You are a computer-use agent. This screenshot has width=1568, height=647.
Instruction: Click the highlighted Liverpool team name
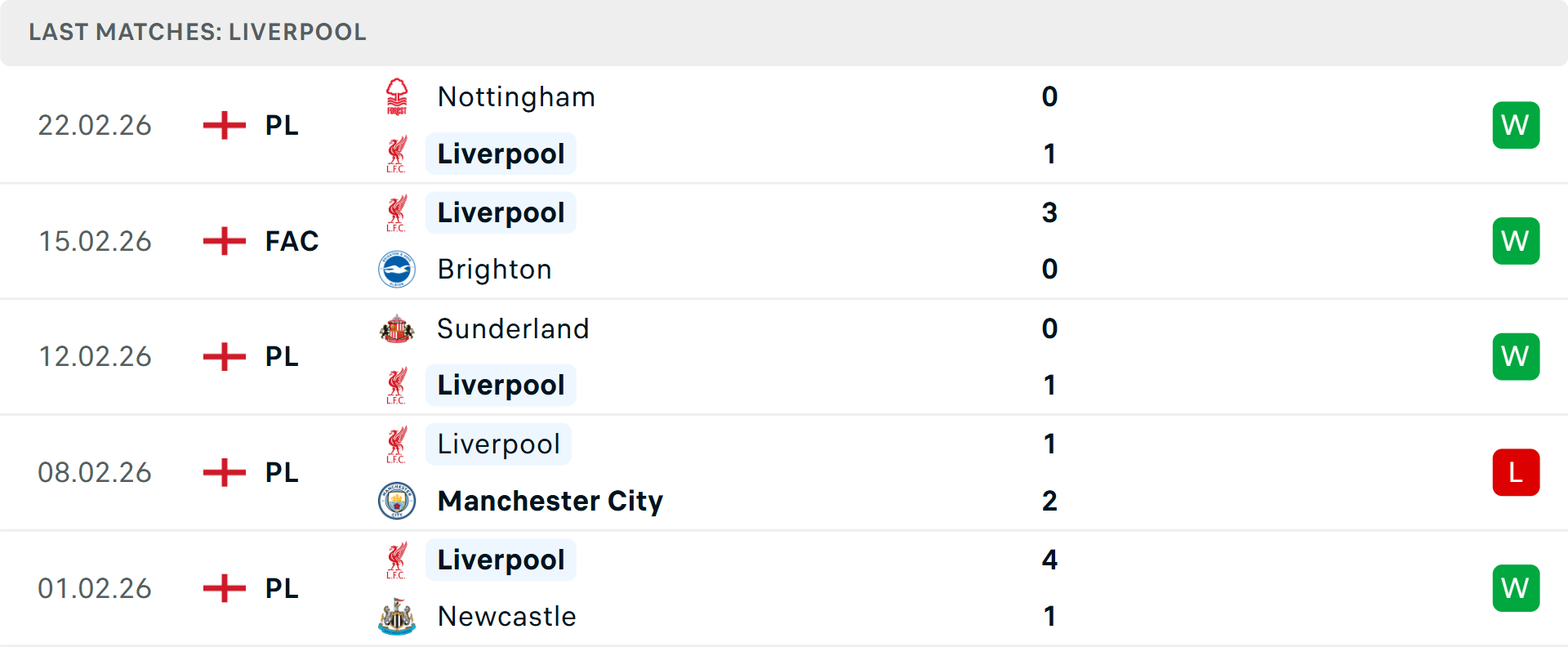tap(501, 153)
